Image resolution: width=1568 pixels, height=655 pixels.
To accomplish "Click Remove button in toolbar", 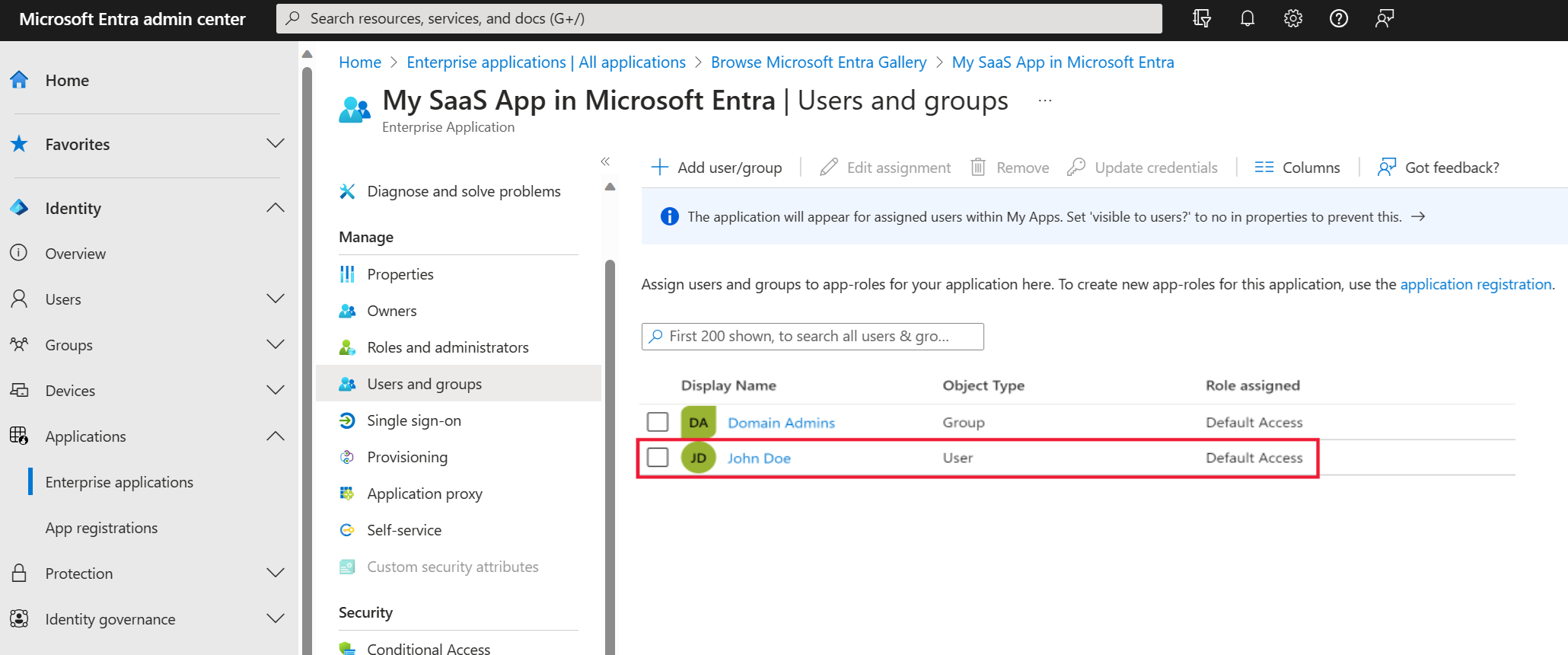I will 1010,168.
